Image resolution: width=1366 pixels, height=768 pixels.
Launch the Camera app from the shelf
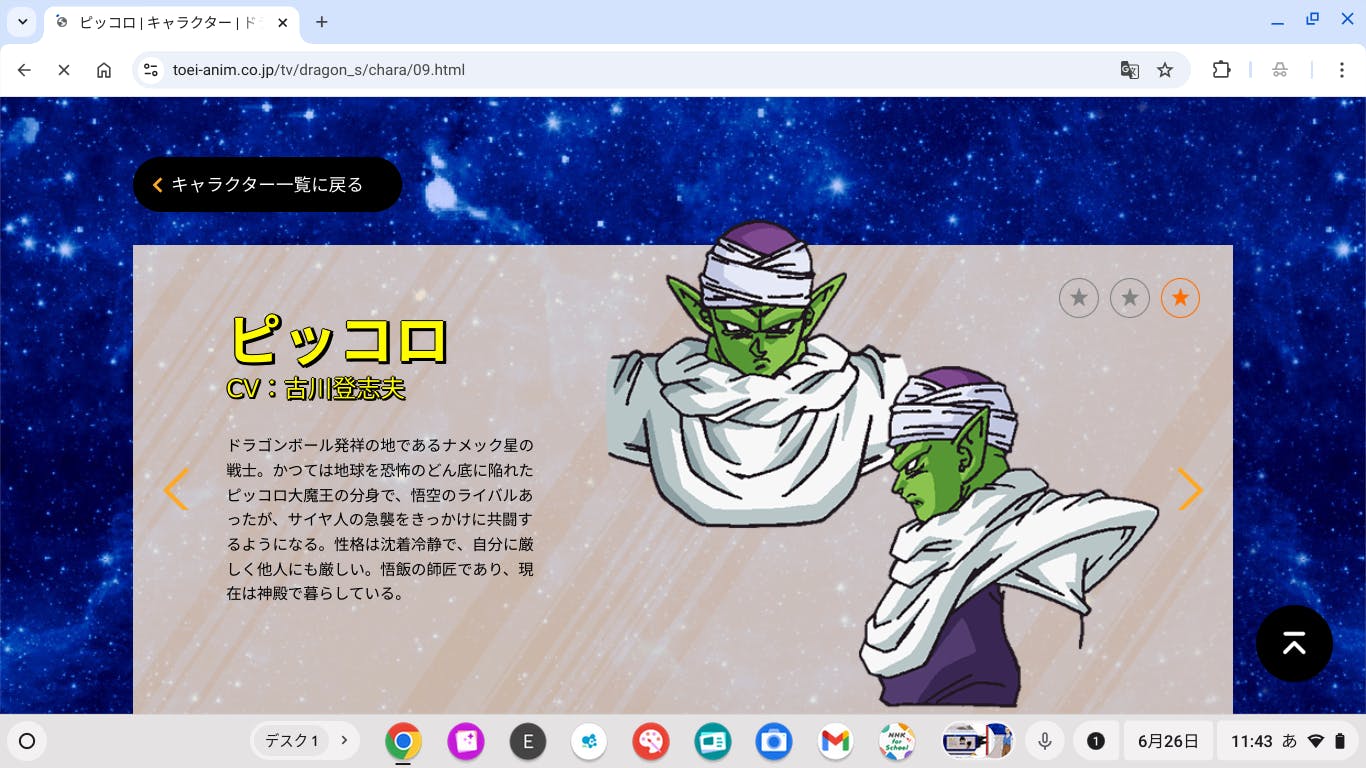coord(773,741)
